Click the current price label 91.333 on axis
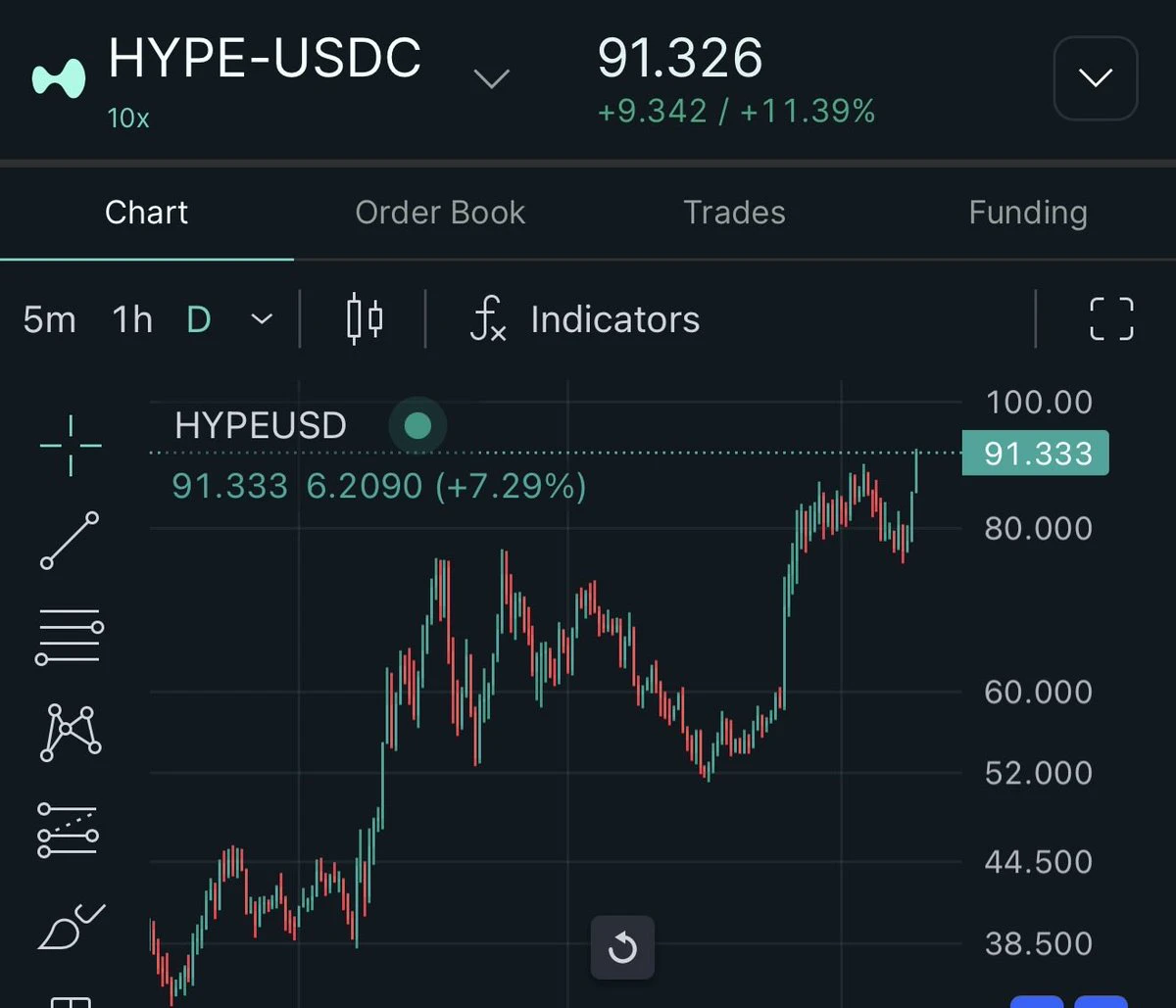 (1036, 454)
